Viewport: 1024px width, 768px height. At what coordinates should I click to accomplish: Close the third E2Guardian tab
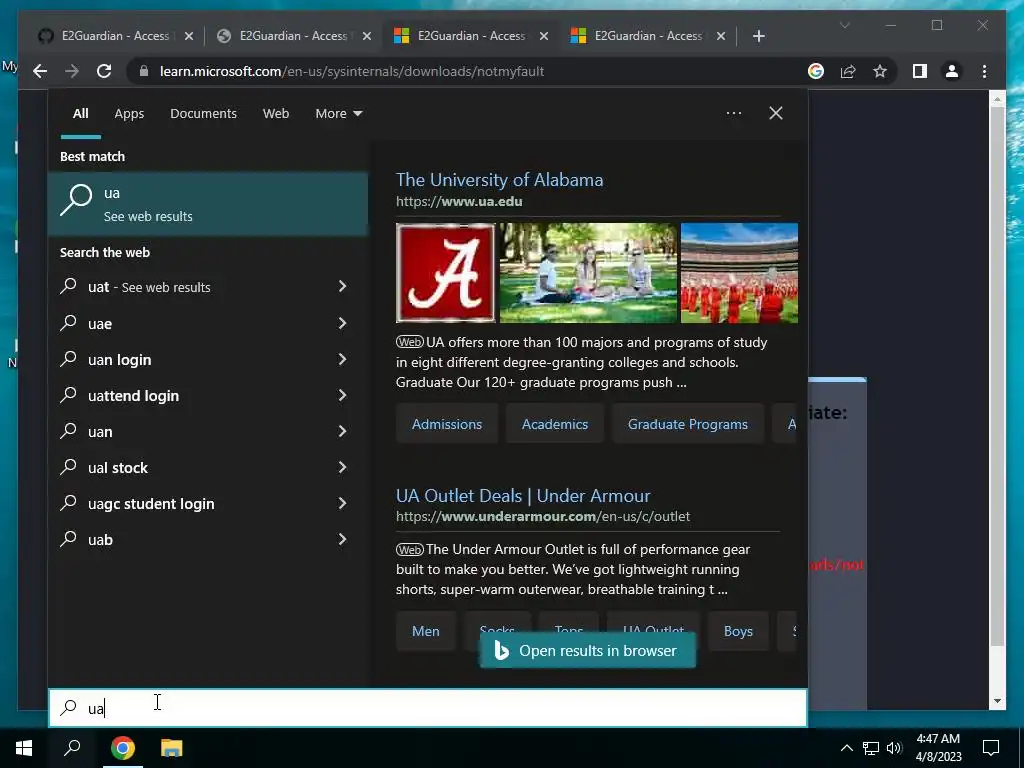543,36
